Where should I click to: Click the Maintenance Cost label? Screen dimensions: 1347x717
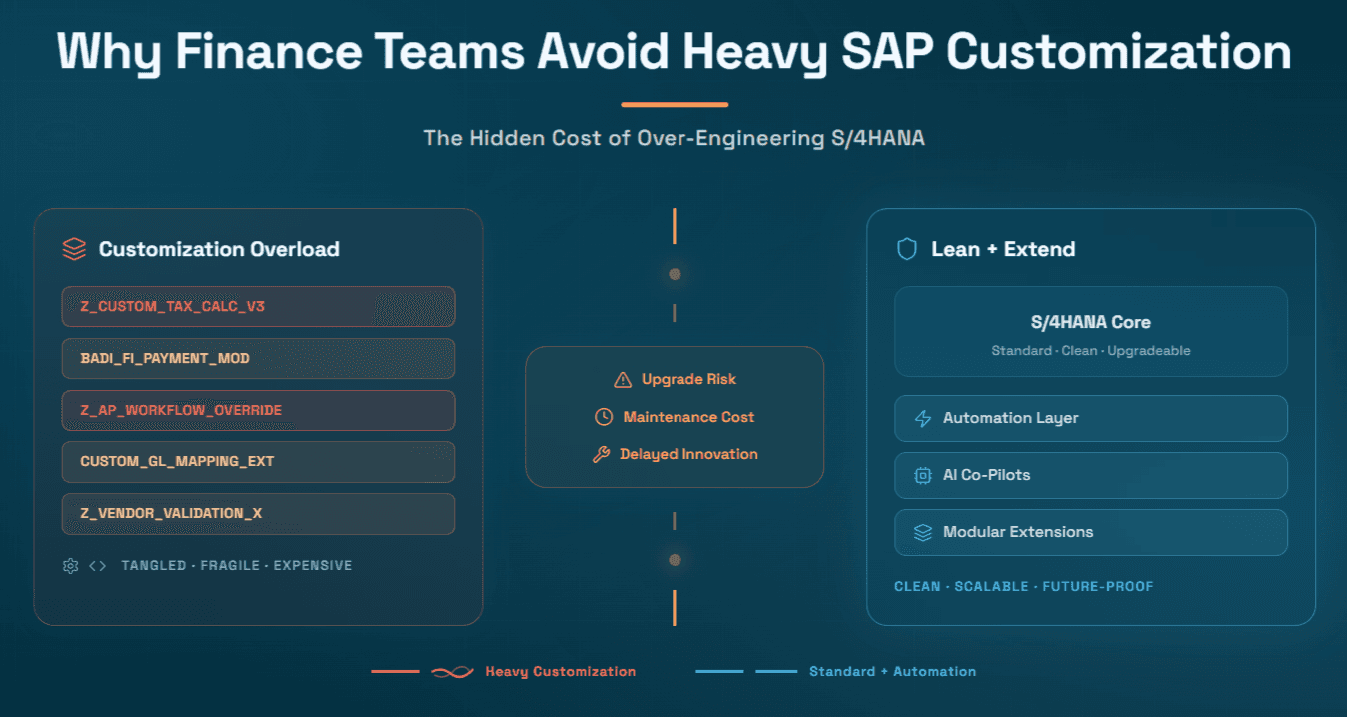click(x=689, y=417)
